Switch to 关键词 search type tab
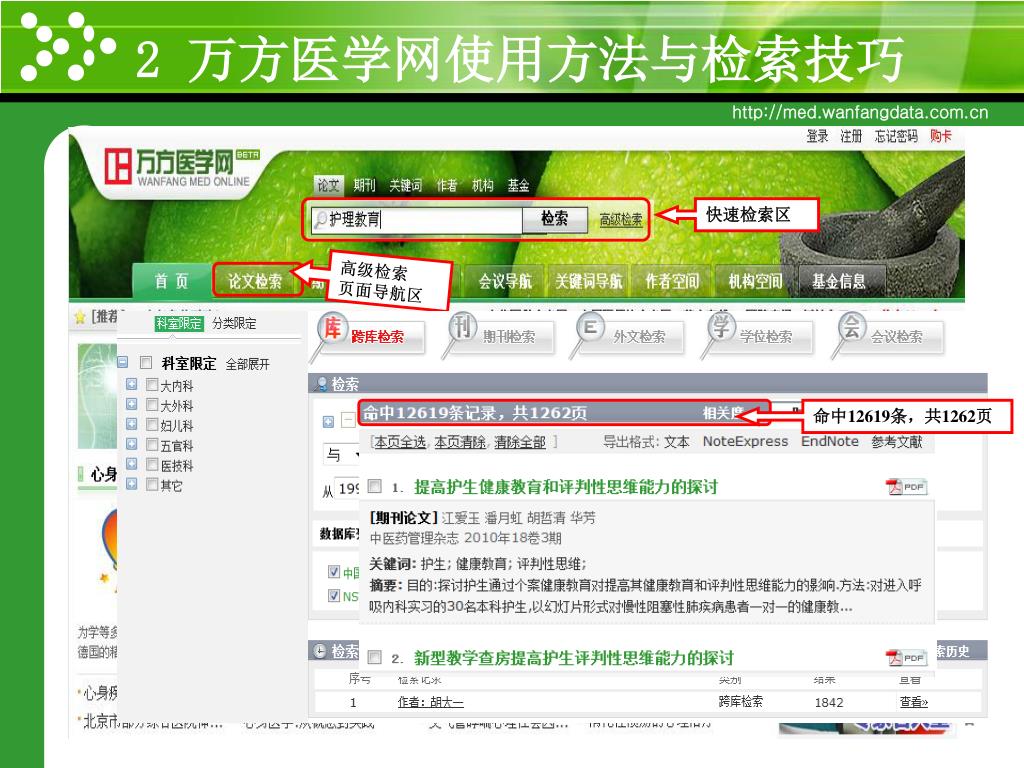Viewport: 1024px width, 768px height. (406, 185)
